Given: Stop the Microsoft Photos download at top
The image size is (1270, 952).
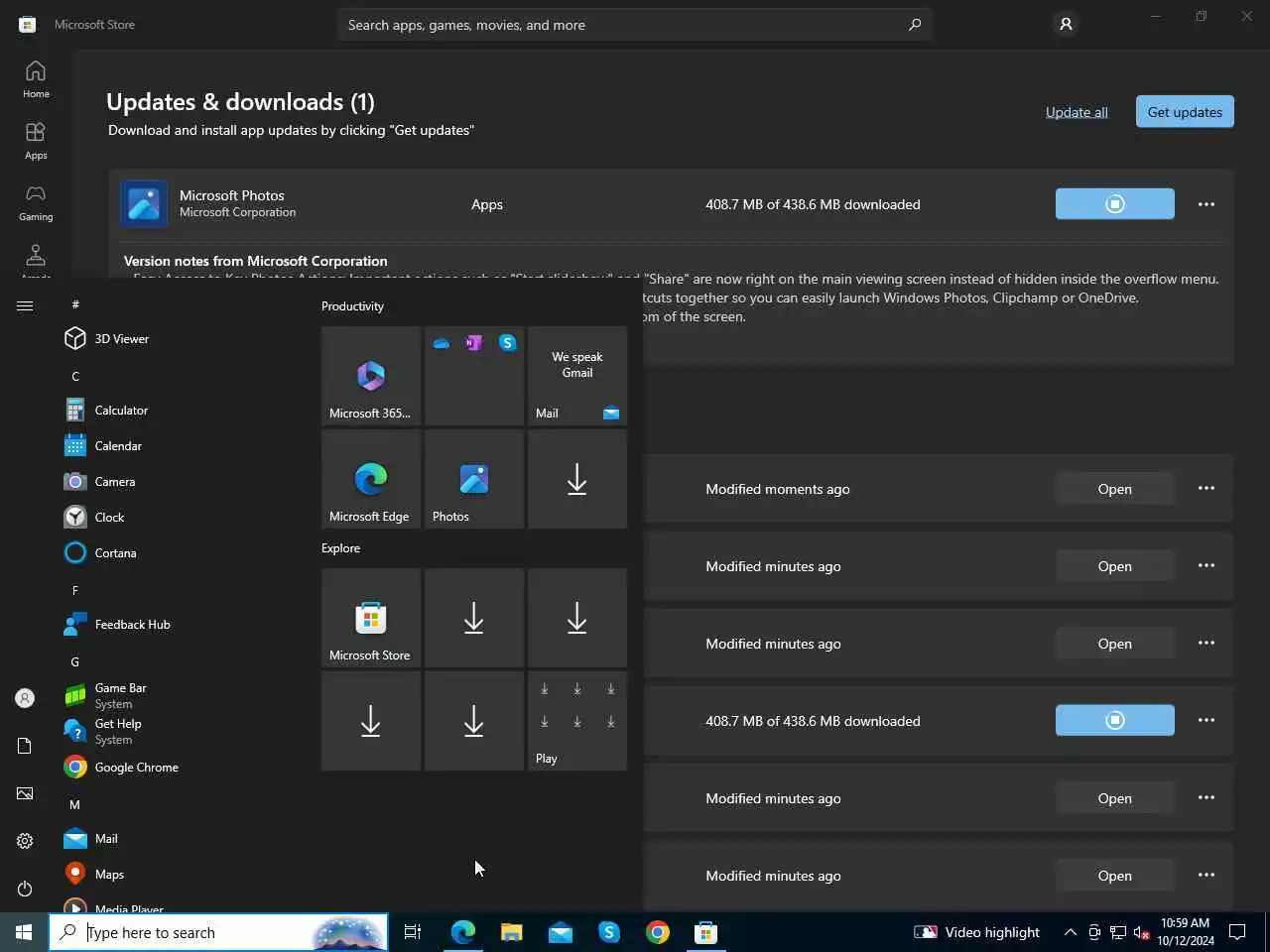Looking at the screenshot, I should click(1115, 204).
